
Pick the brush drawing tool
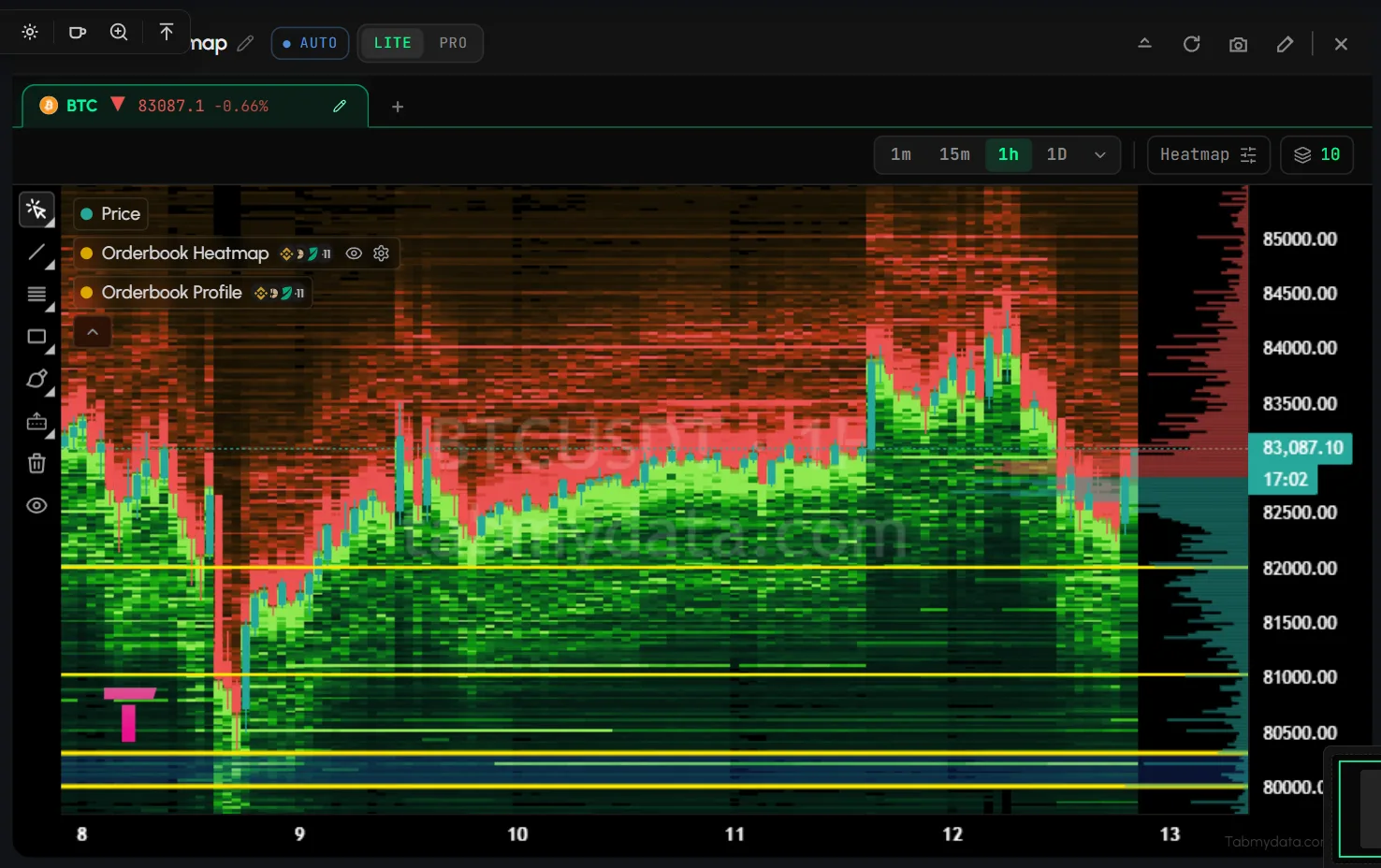36,379
